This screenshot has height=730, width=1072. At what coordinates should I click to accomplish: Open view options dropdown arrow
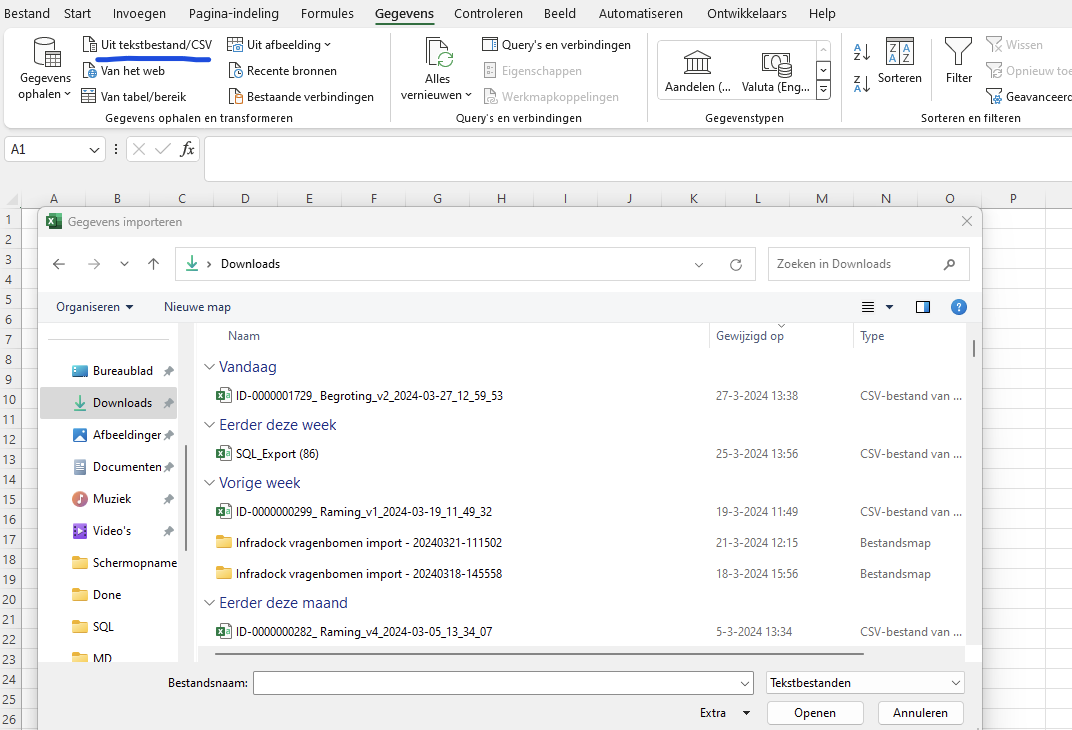coord(889,307)
